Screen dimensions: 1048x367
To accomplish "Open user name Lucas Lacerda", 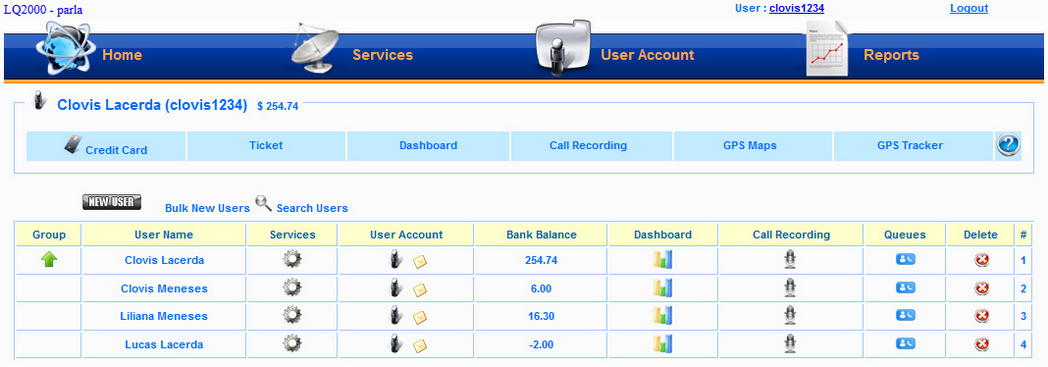I will click(164, 345).
